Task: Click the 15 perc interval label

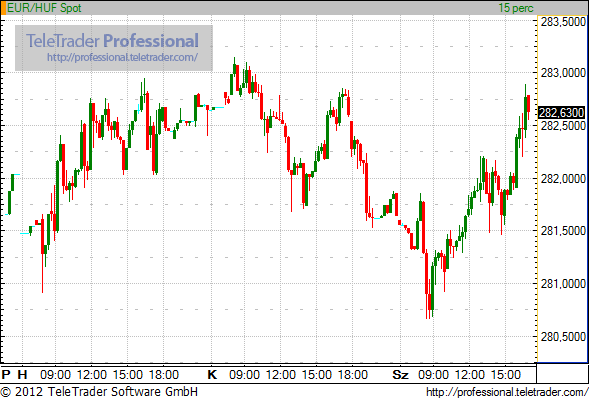Action: click(x=516, y=8)
